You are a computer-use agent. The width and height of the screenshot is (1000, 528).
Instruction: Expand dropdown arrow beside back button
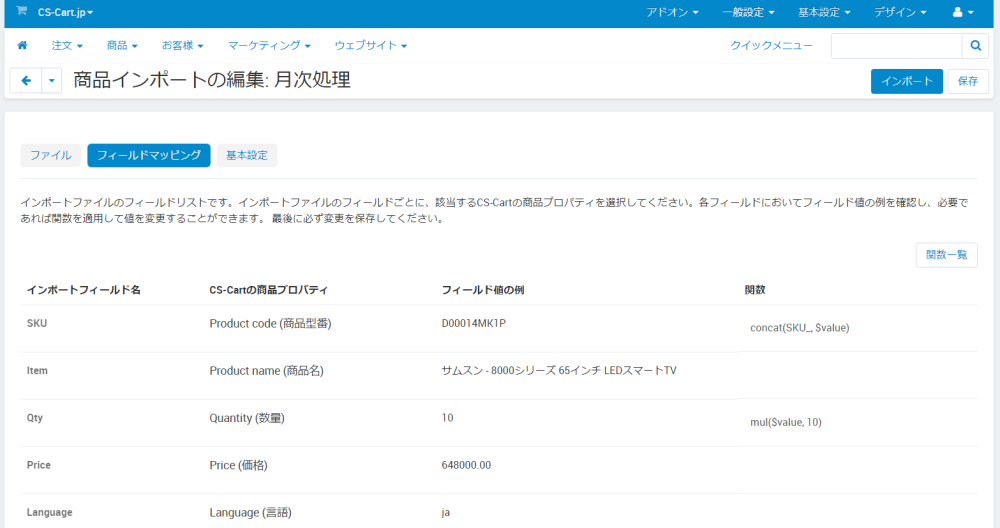coord(52,81)
